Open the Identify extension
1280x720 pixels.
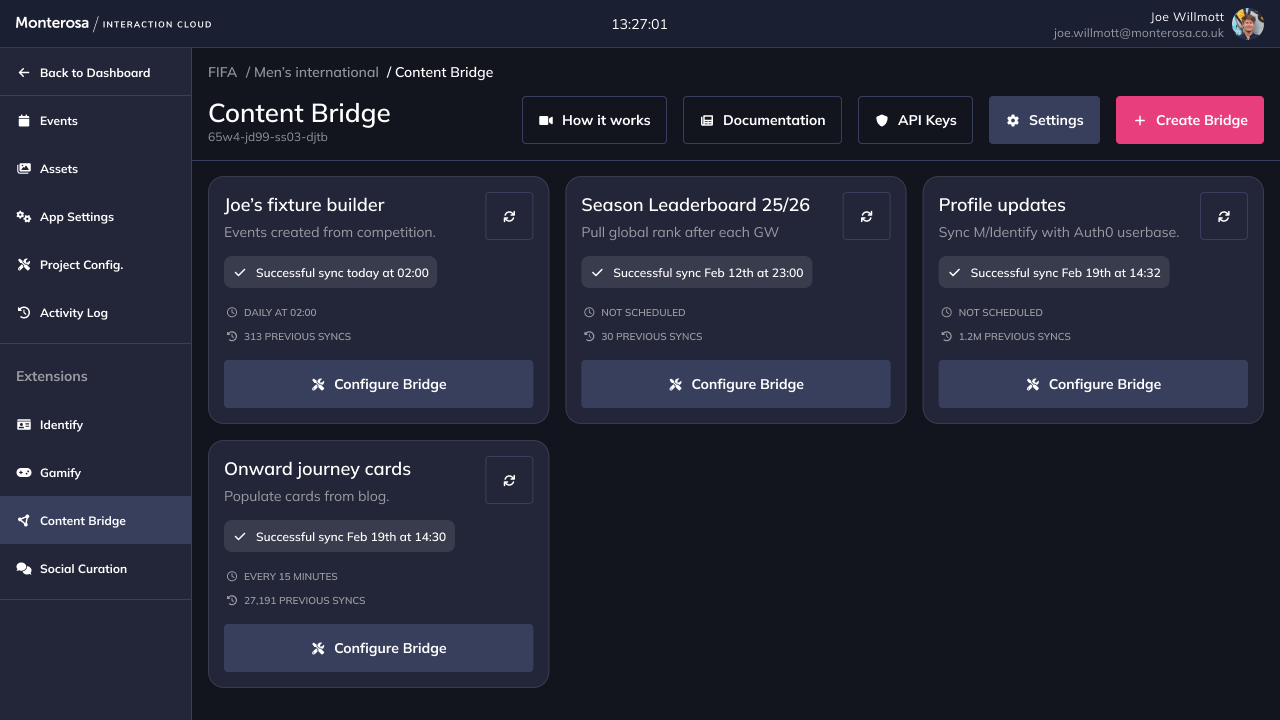tap(61, 425)
